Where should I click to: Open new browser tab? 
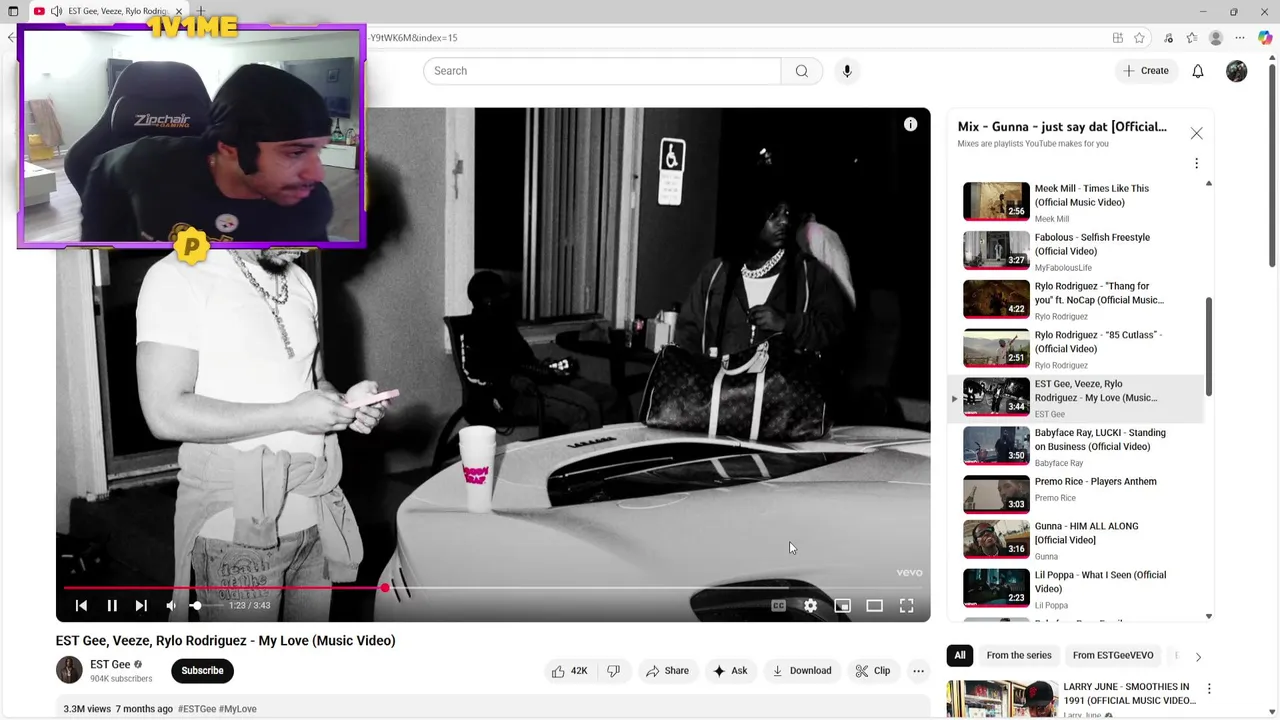[201, 11]
